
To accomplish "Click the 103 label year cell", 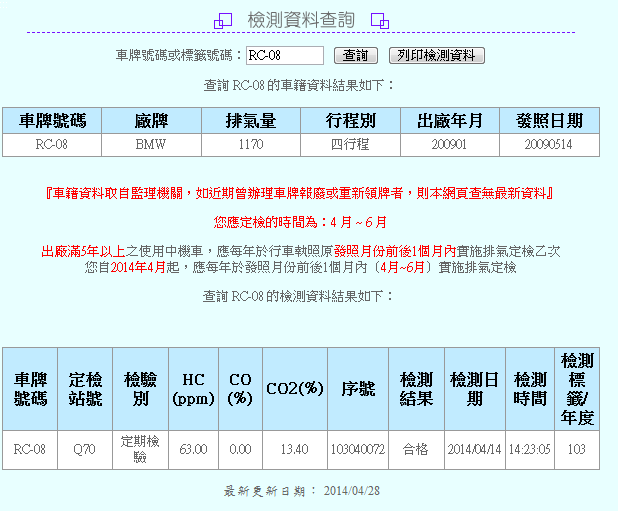I will [577, 450].
